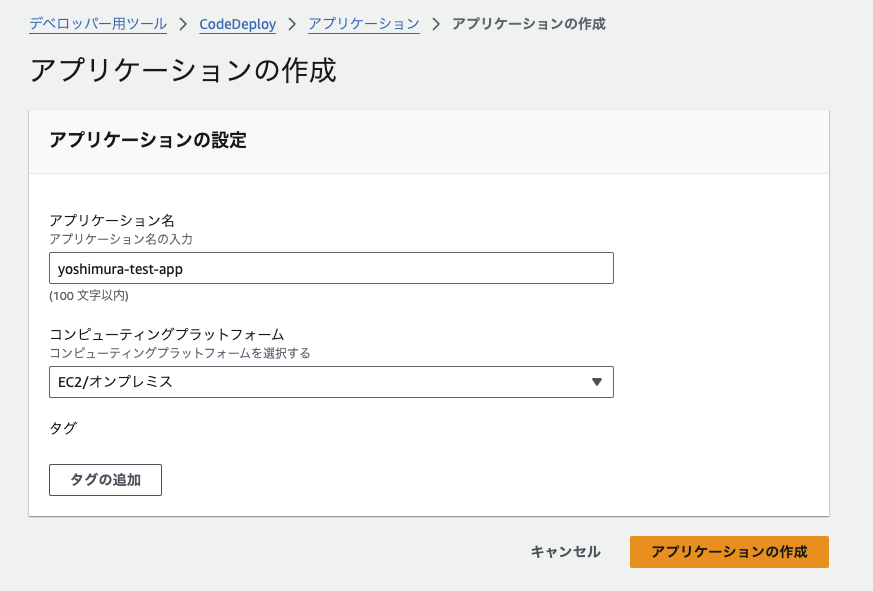The width and height of the screenshot is (873, 591).
Task: Click the タグ section label
Action: tap(63, 428)
